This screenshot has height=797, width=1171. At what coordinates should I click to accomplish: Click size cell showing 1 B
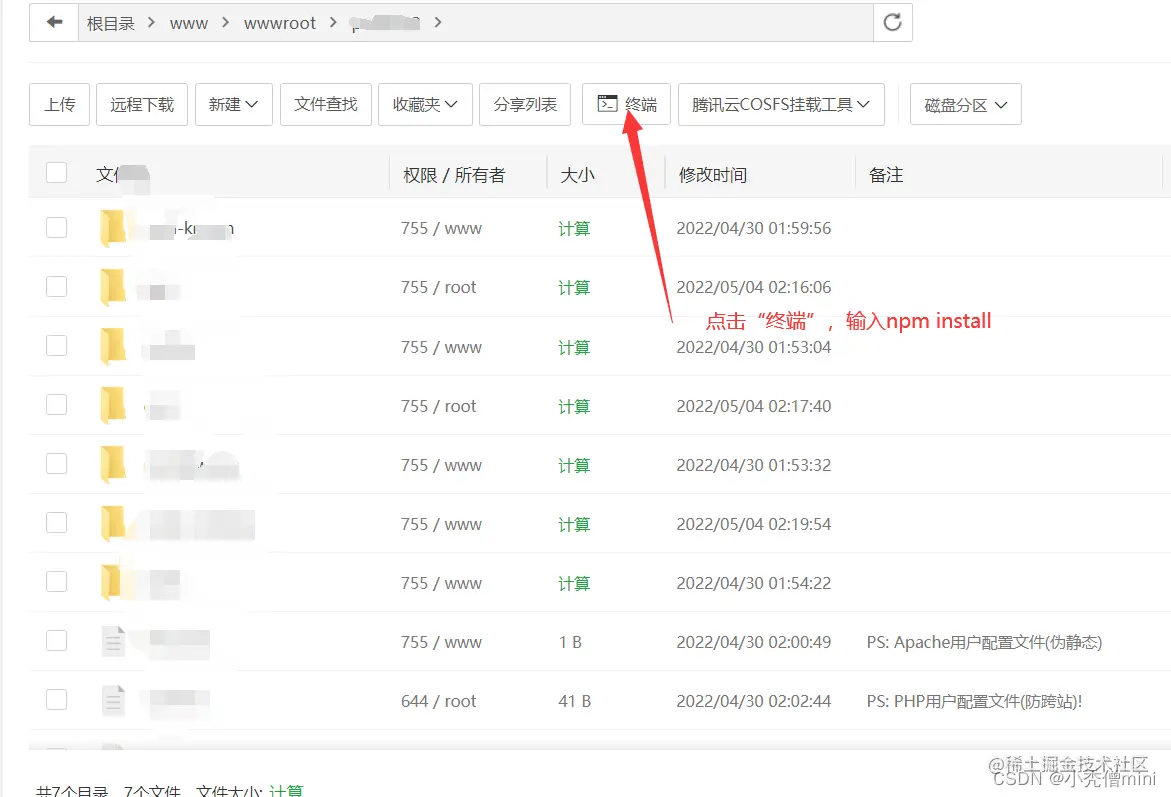[x=570, y=642]
